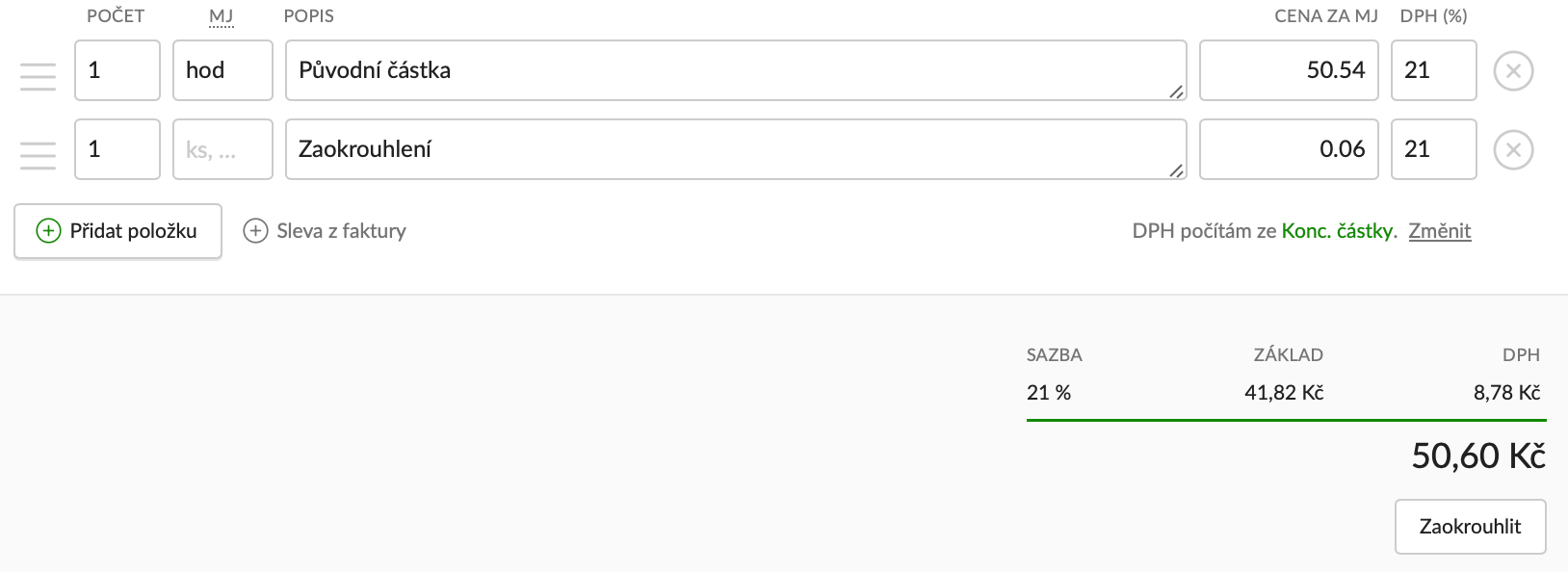The image size is (1568, 572).
Task: Edit the unit price field showing 0.06
Action: [x=1288, y=149]
